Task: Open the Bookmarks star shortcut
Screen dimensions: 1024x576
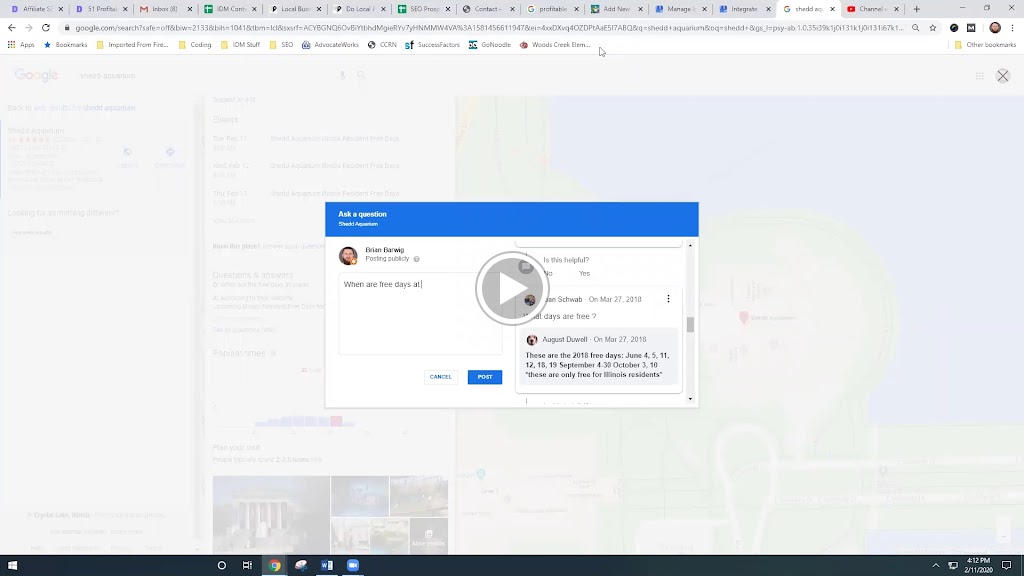Action: (x=65, y=45)
